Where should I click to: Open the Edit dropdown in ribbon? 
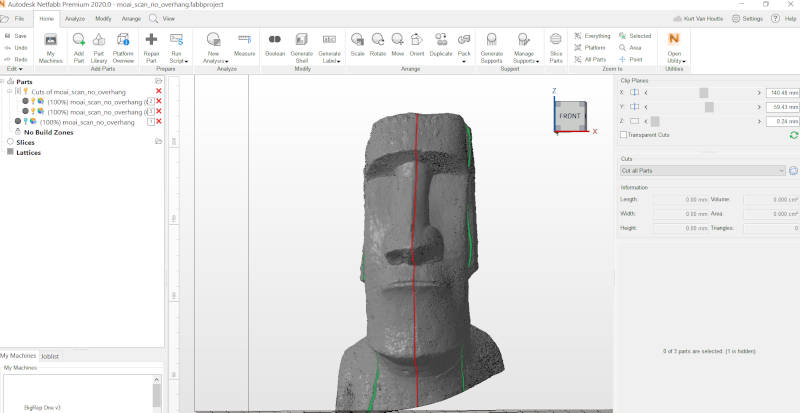coord(14,68)
